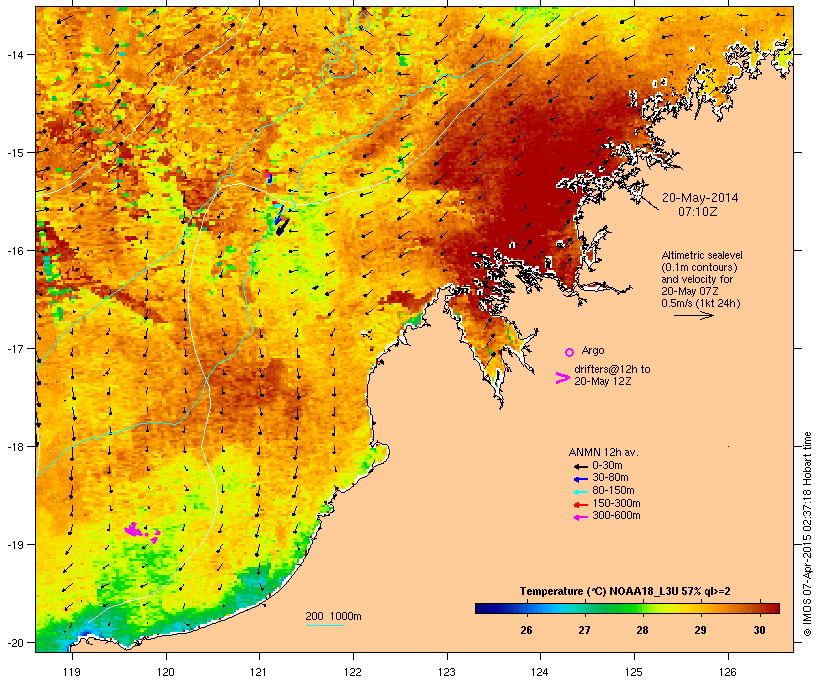The width and height of the screenshot is (820, 680).
Task: Click the latitude axis label -16
Action: pos(15,251)
